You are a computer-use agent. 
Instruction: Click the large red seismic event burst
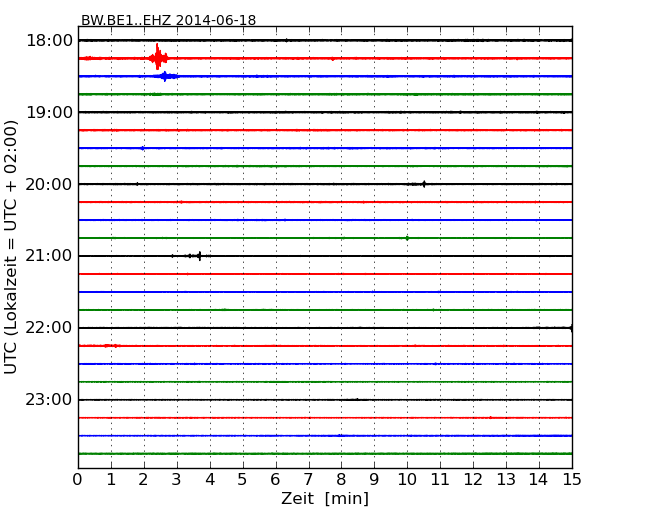(158, 57)
